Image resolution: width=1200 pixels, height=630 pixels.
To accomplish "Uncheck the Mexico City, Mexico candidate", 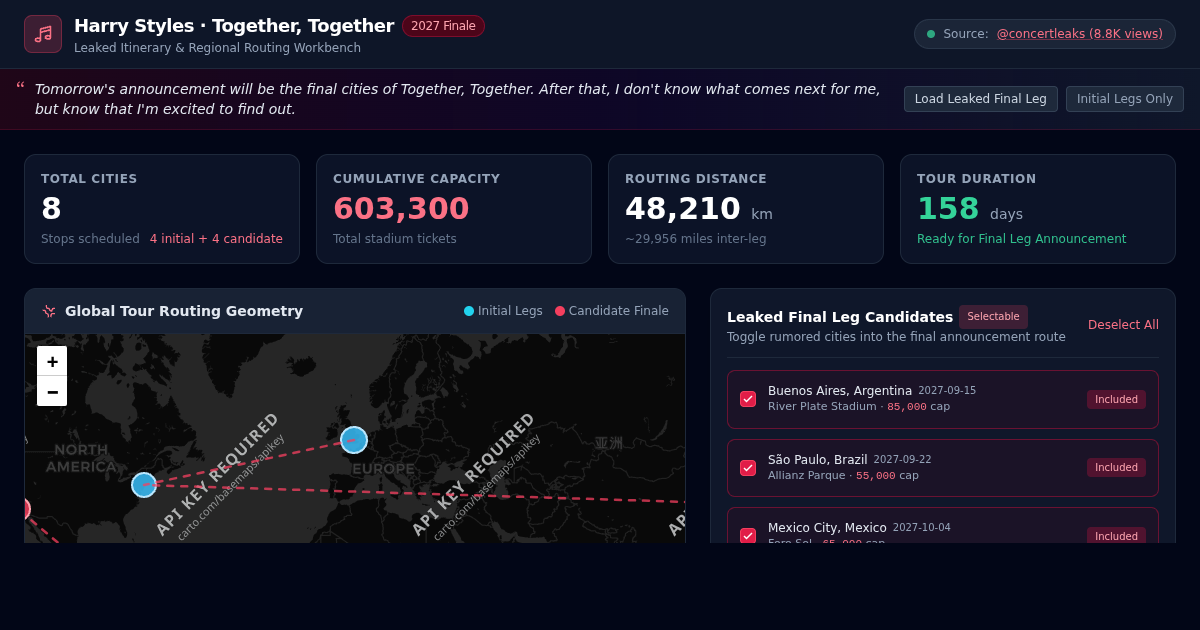I will pyautogui.click(x=748, y=535).
